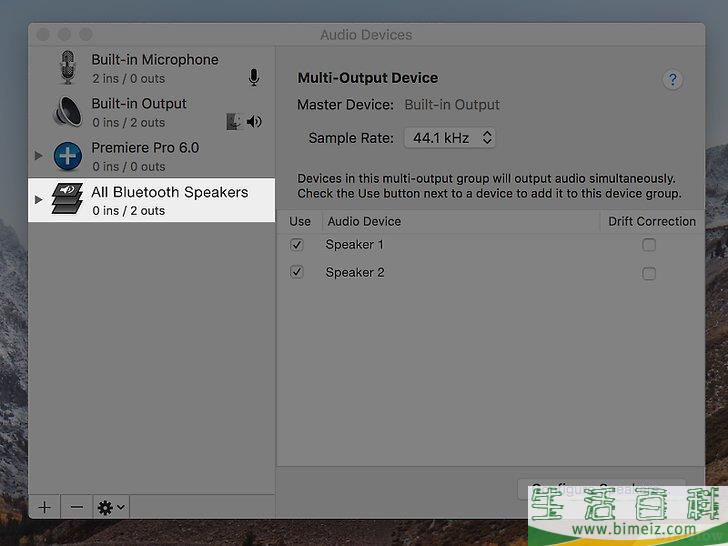Viewport: 728px width, 546px height.
Task: Open the help question mark button
Action: tap(672, 80)
